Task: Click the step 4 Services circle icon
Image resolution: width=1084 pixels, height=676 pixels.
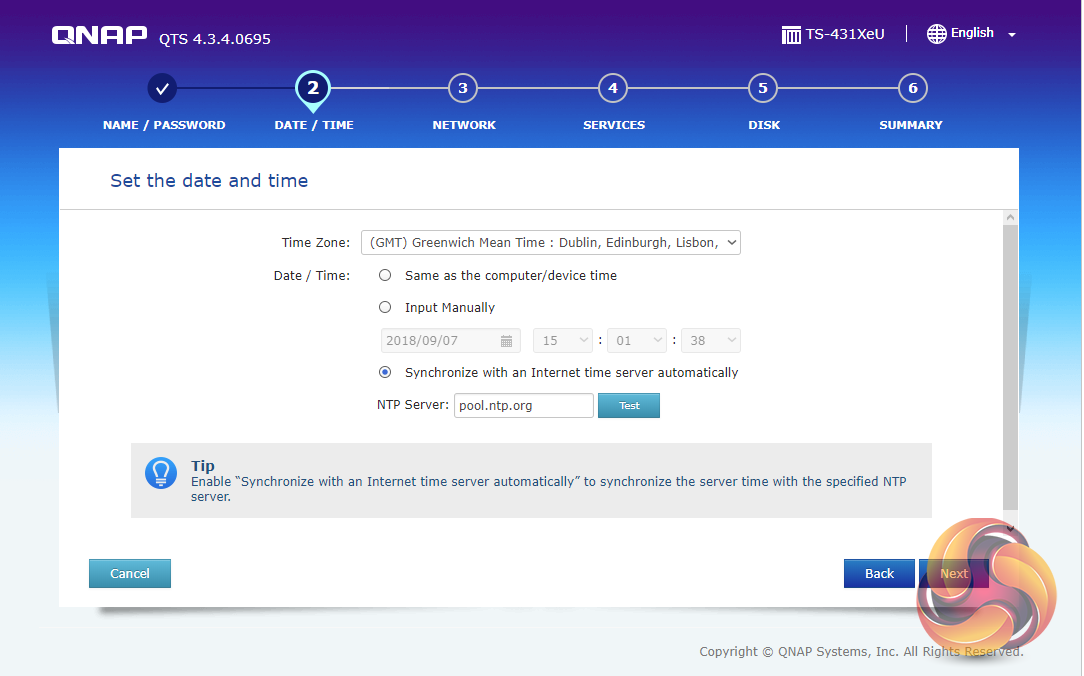Action: coord(613,88)
